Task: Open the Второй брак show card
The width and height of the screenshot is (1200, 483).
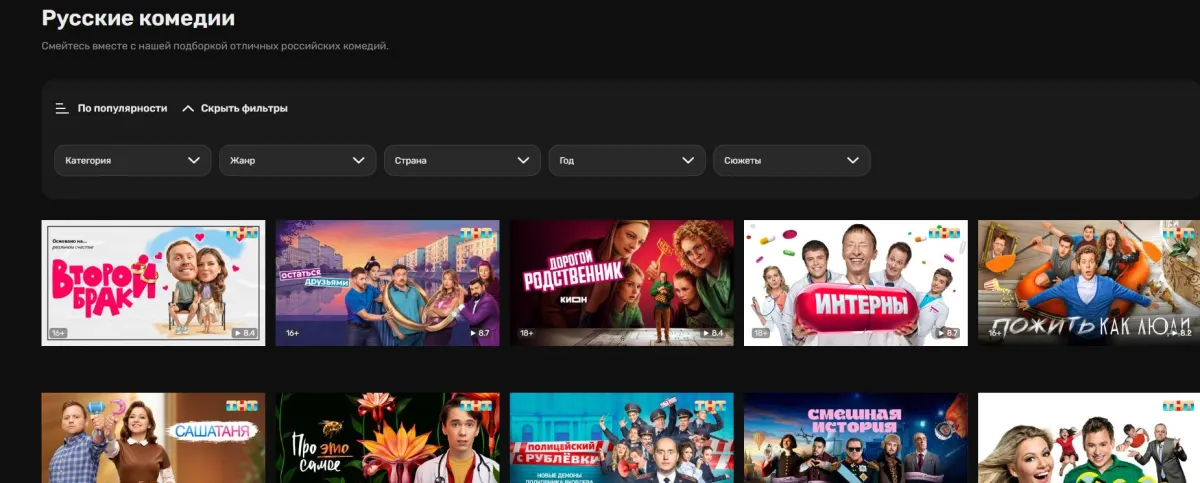Action: (x=153, y=283)
